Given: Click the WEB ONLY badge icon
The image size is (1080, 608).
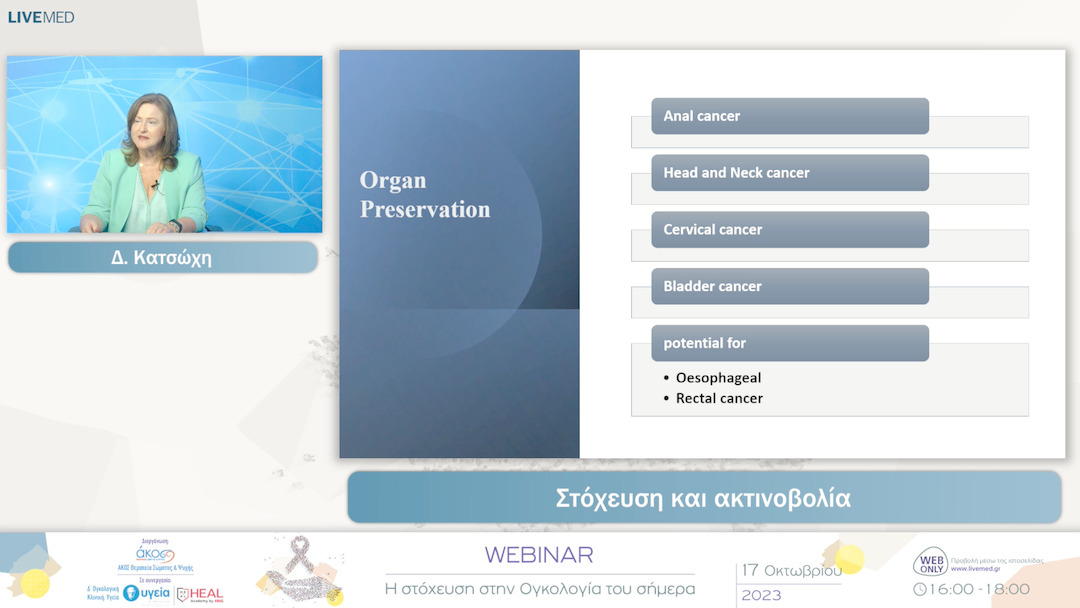Looking at the screenshot, I should (929, 563).
